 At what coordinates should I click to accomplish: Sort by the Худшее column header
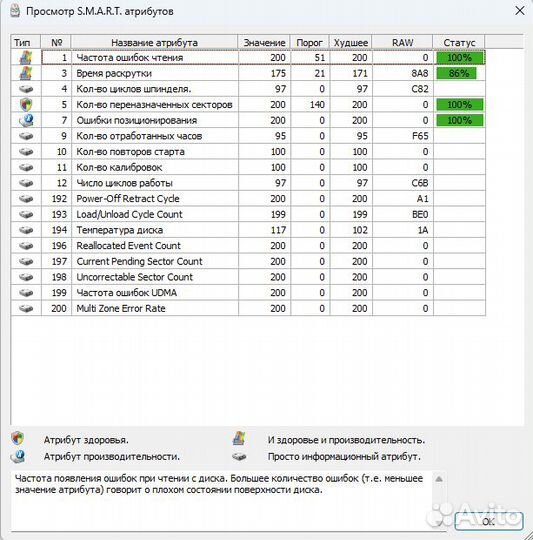pos(351,42)
